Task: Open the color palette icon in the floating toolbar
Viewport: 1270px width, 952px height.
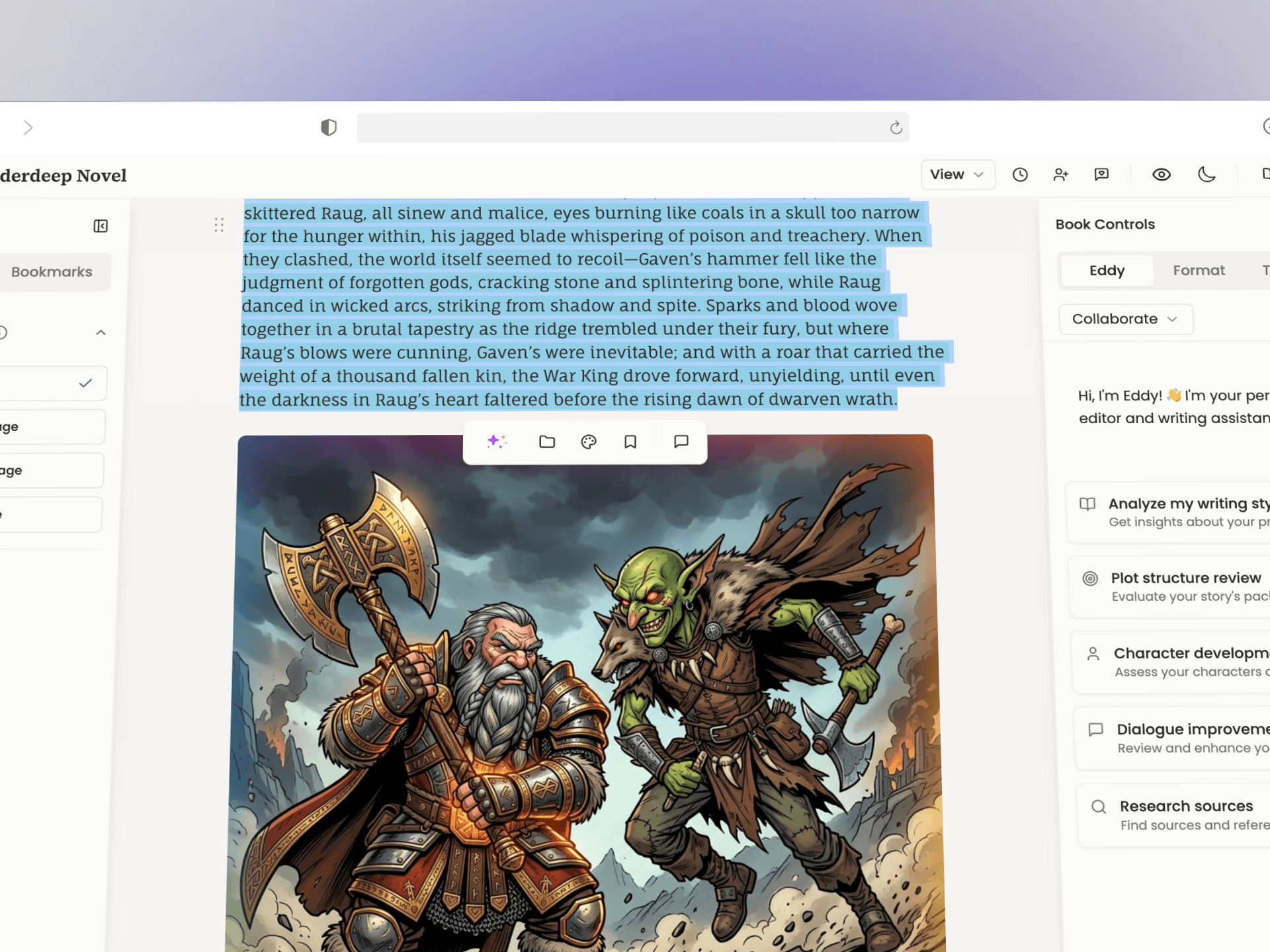Action: [588, 442]
